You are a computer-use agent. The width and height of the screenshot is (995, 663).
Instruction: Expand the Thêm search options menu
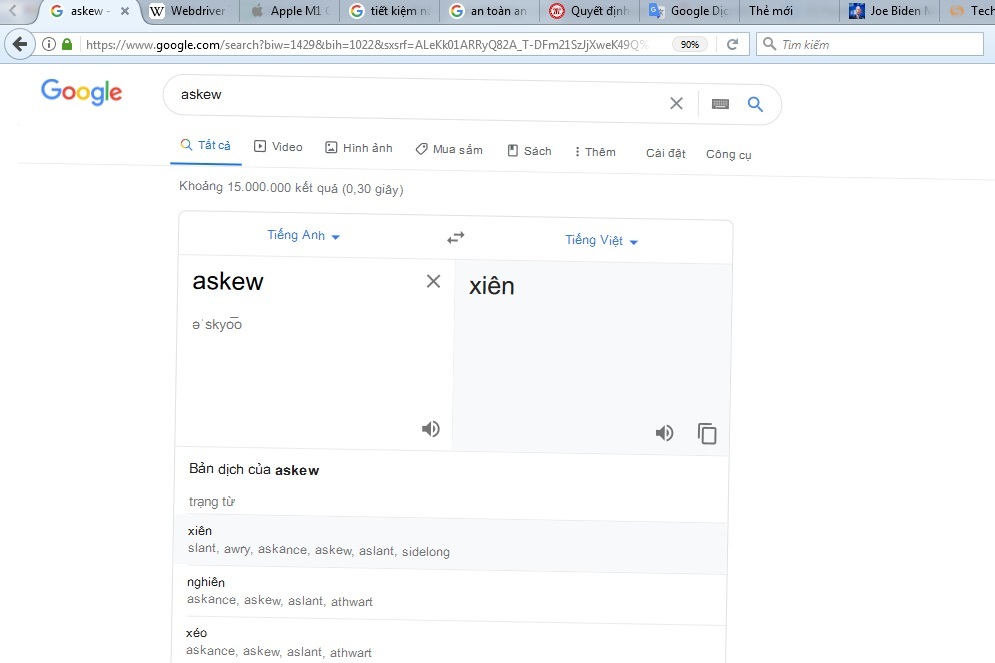pos(595,152)
